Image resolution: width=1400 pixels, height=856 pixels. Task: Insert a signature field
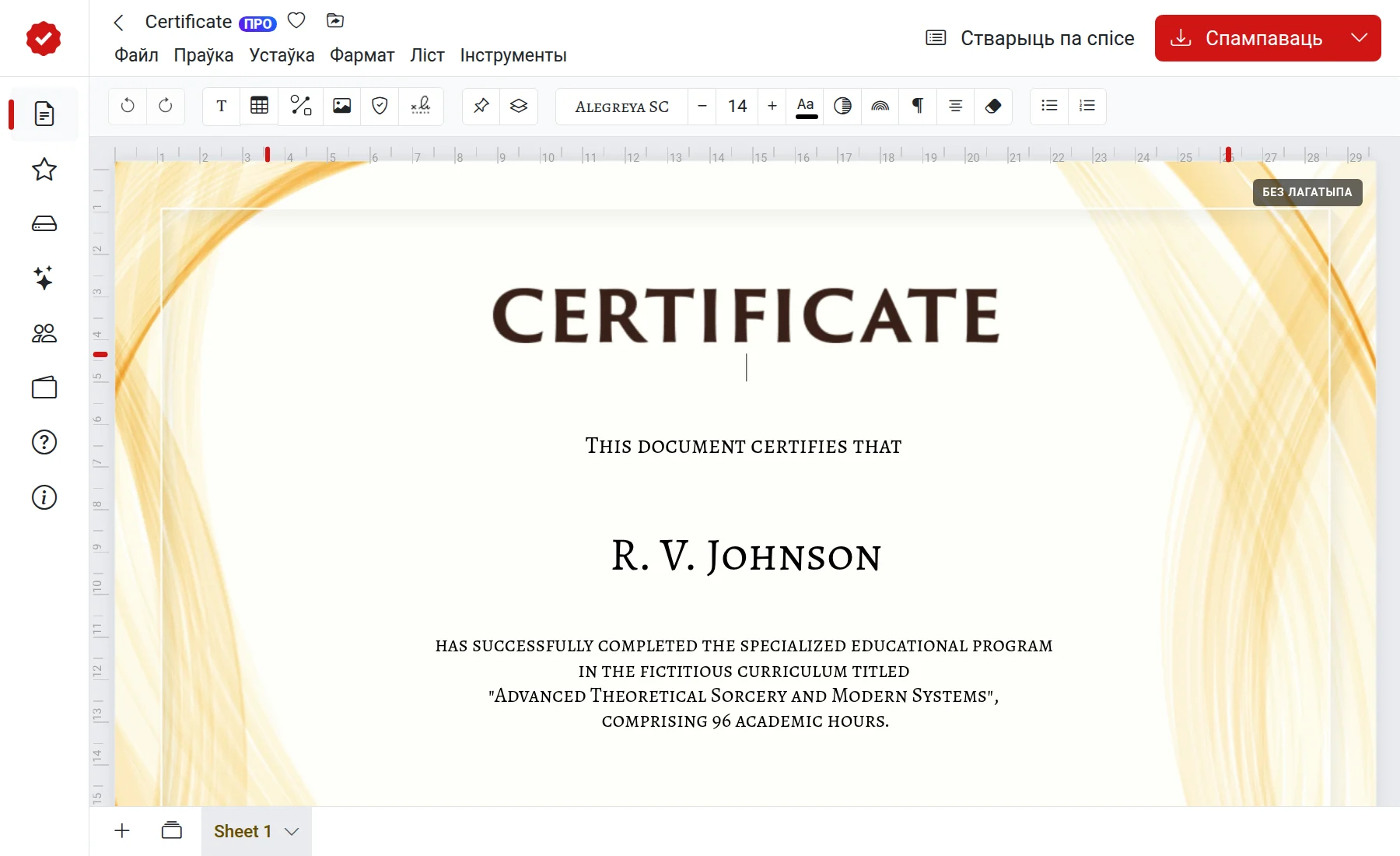[x=421, y=106]
